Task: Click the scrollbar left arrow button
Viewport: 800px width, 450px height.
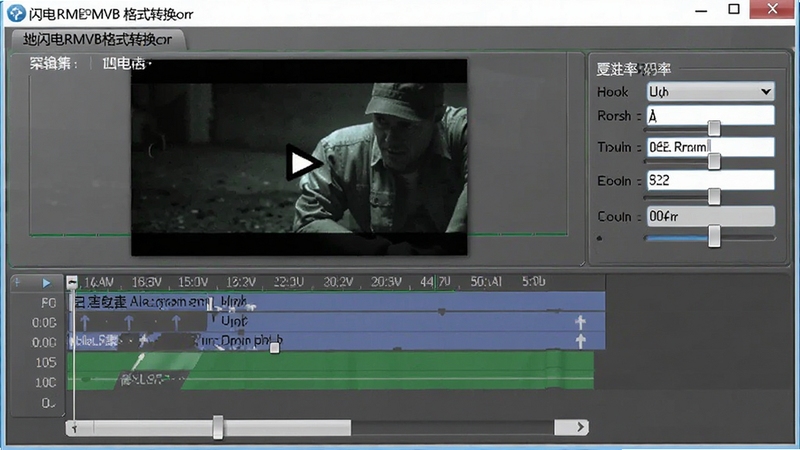Action: (74, 428)
